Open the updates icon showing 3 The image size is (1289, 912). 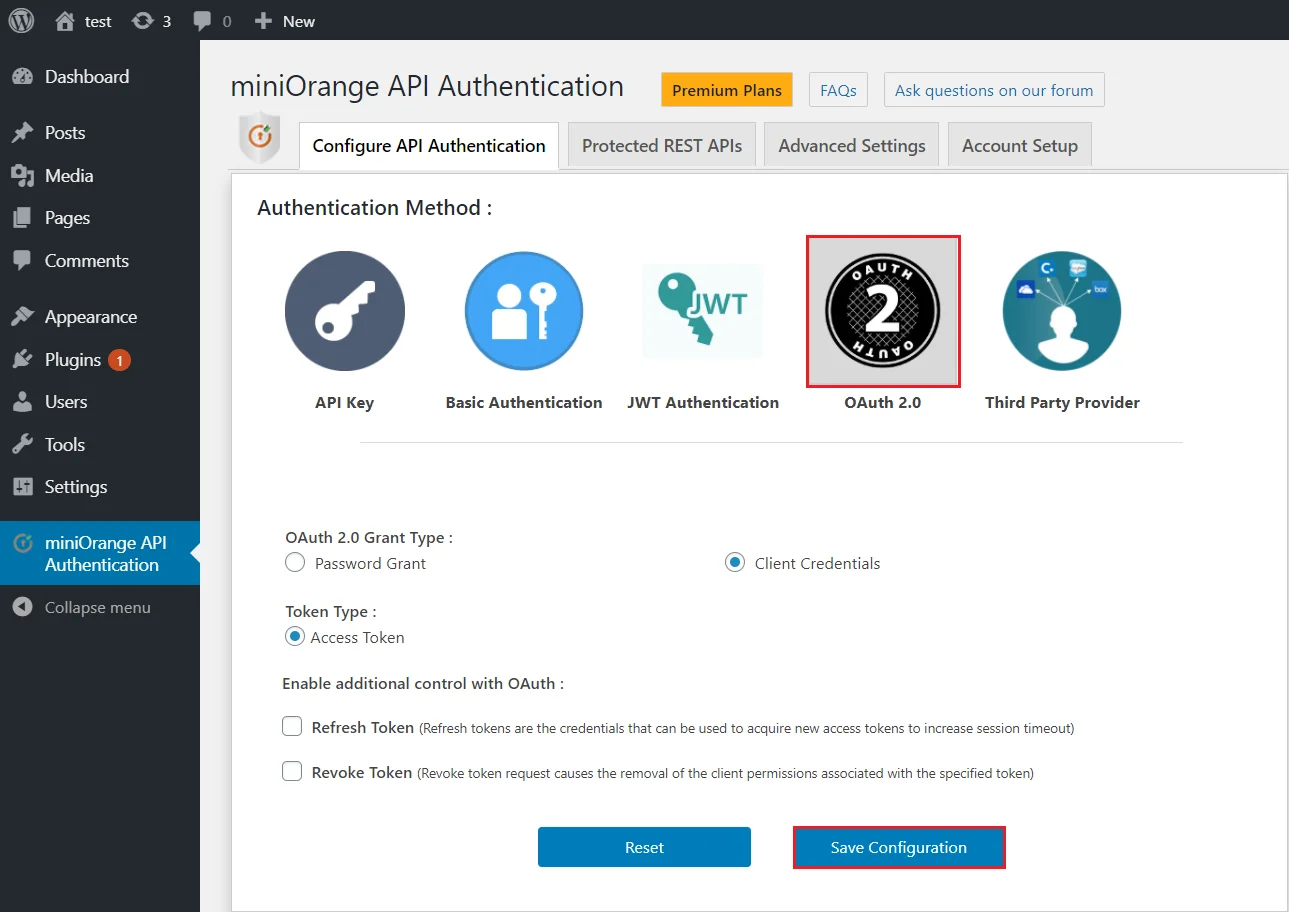143,20
